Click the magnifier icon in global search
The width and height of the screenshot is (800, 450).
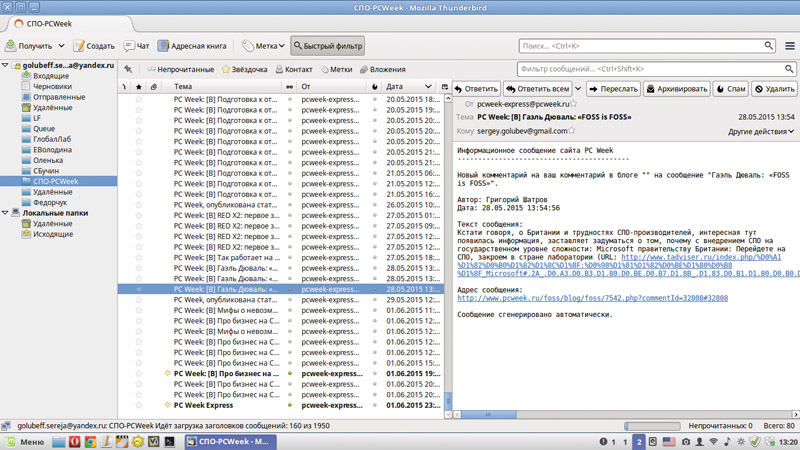(x=768, y=45)
